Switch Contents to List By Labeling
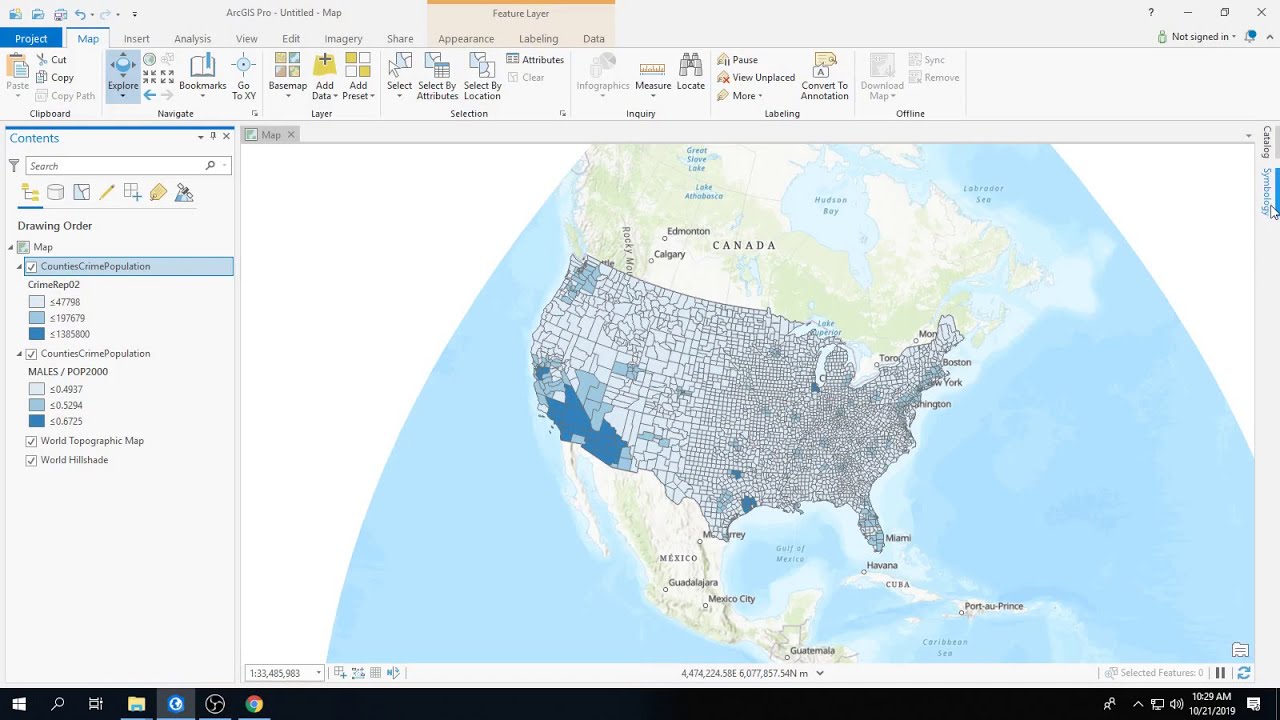The image size is (1280, 720). (158, 192)
